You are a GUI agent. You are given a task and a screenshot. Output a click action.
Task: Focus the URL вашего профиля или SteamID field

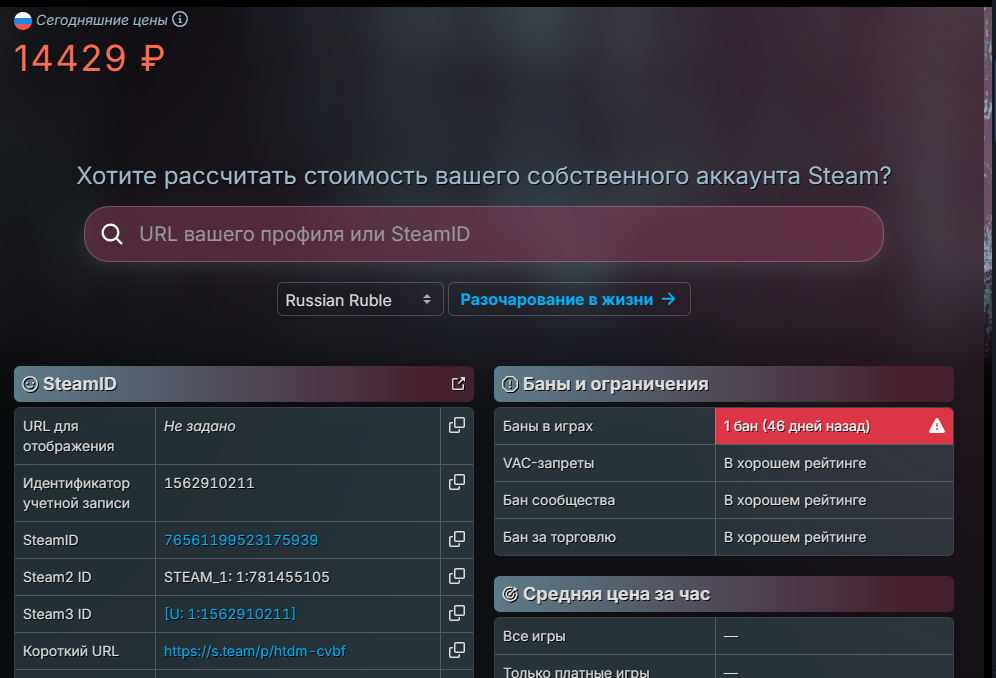click(x=484, y=234)
